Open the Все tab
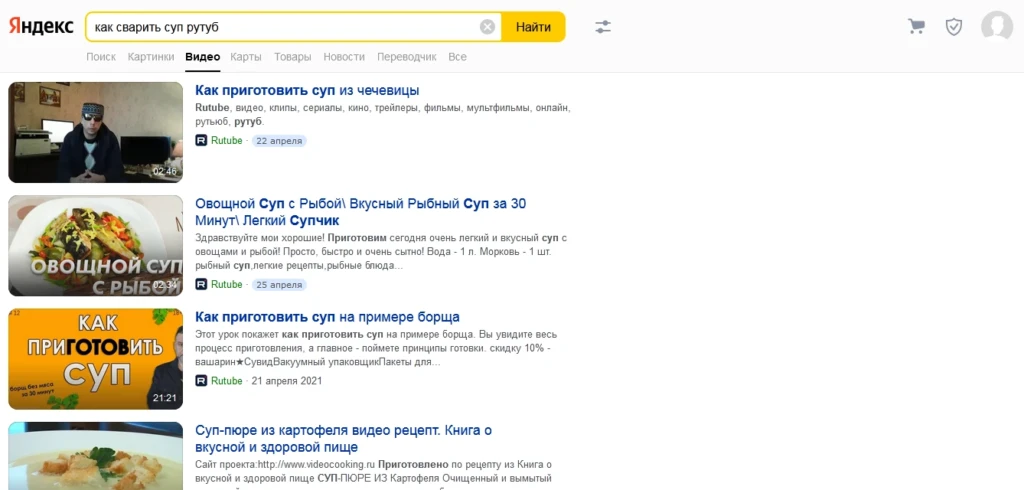Screen dimensions: 1024x490 tap(457, 57)
